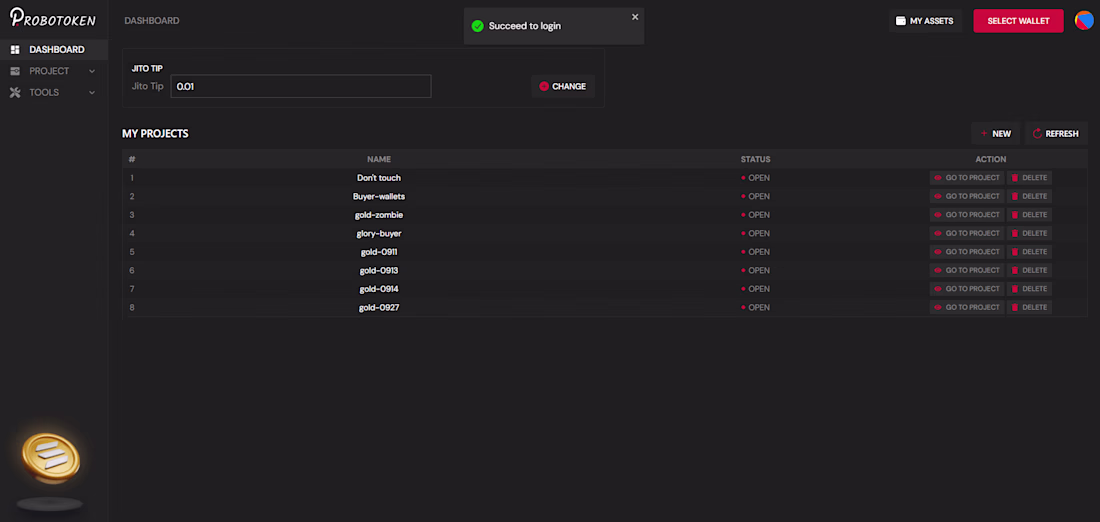1100x522 pixels.
Task: Click the Tools wrench icon
Action: point(15,93)
